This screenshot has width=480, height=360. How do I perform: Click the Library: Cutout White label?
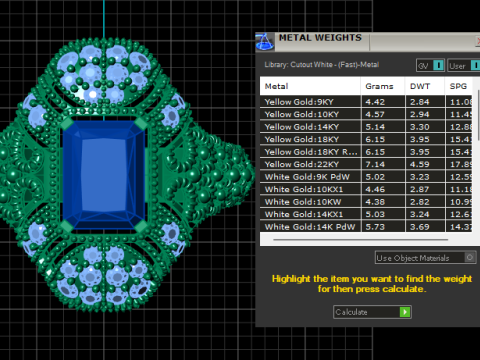point(322,65)
